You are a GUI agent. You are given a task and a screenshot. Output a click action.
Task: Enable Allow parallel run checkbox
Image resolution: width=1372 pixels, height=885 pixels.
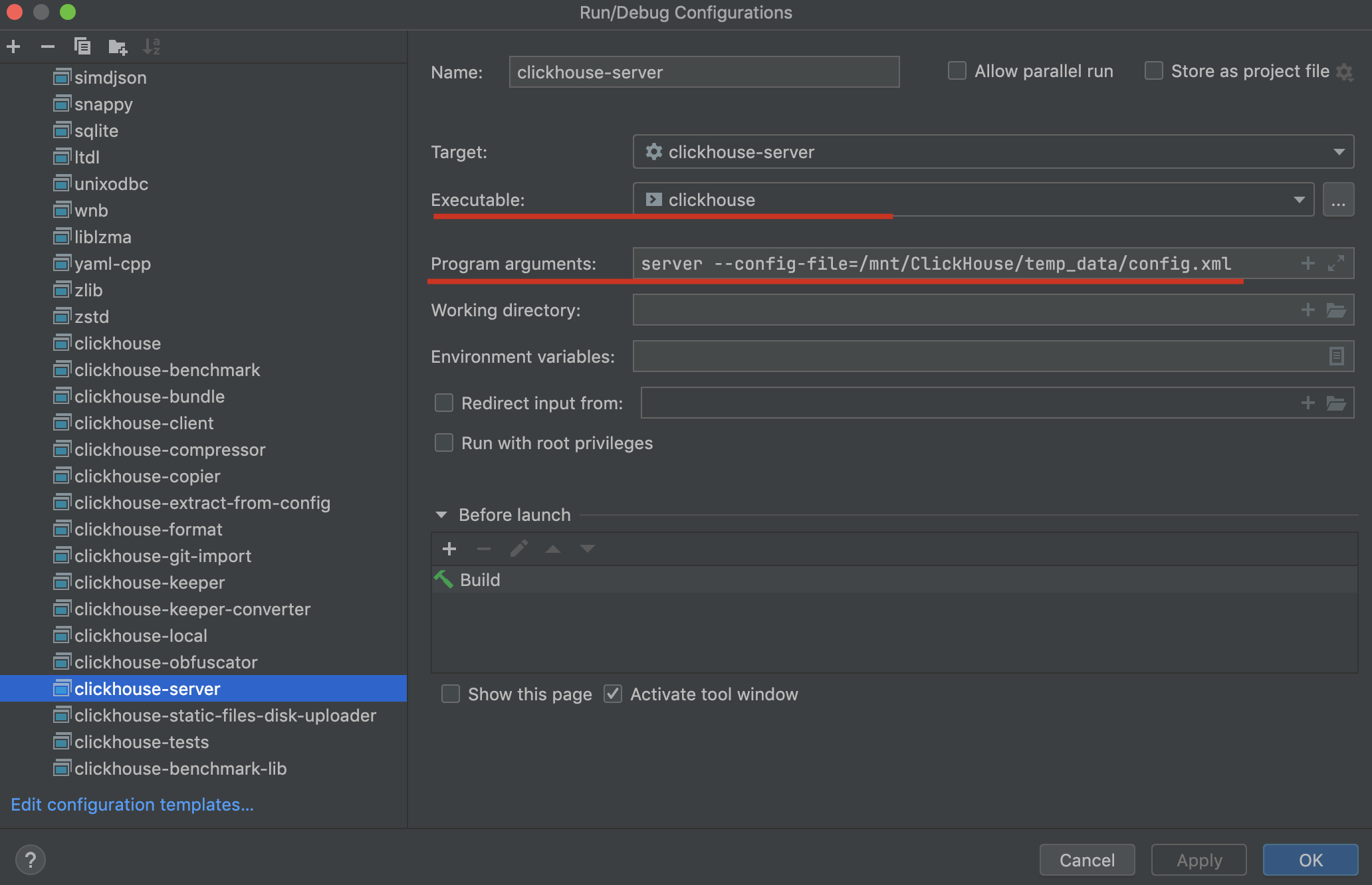[957, 71]
